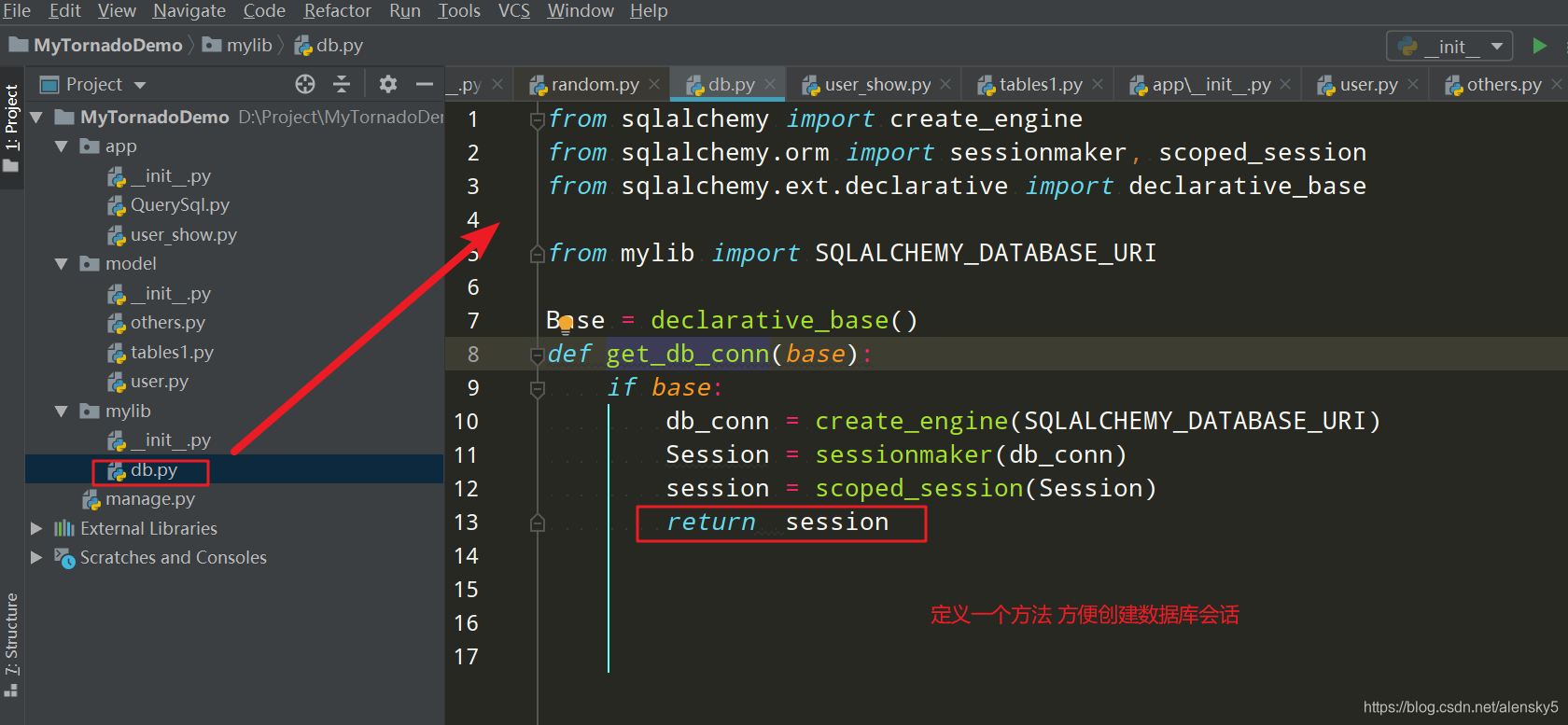Screen dimensions: 1568x725
Task: Collapse the app folder
Action: coord(62,146)
